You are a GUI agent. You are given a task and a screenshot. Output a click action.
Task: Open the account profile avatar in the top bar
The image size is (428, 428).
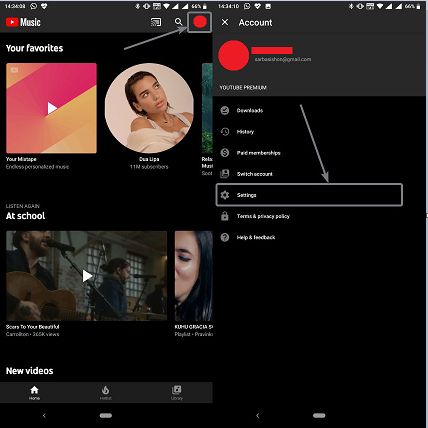tap(200, 22)
